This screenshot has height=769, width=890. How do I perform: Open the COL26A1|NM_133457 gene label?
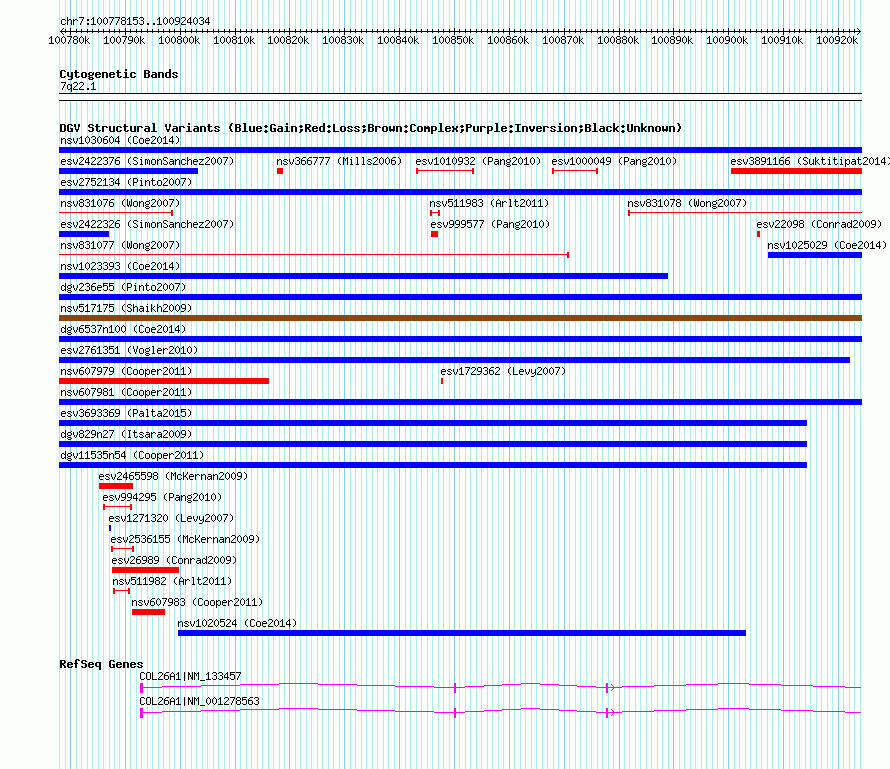pyautogui.click(x=190, y=676)
